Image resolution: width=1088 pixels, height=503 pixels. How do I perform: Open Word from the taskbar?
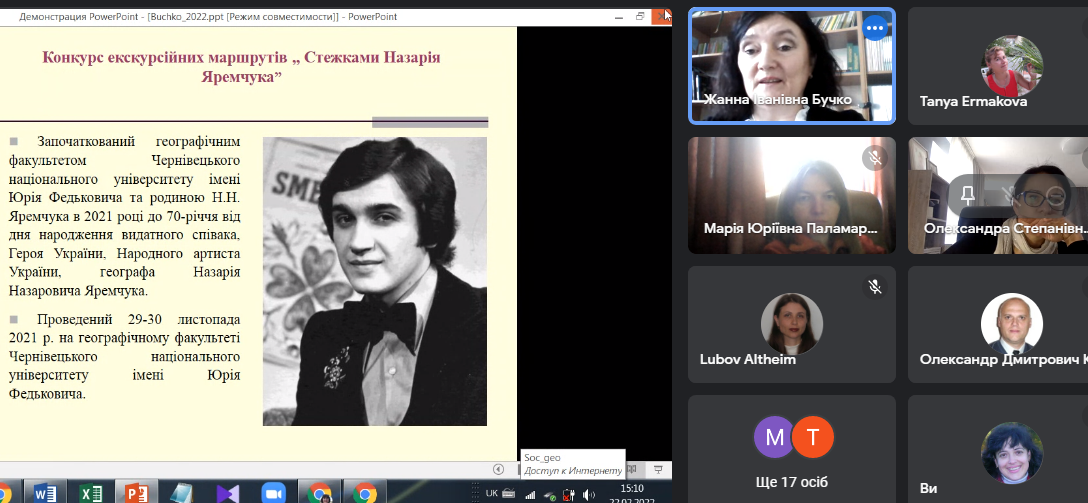point(46,492)
